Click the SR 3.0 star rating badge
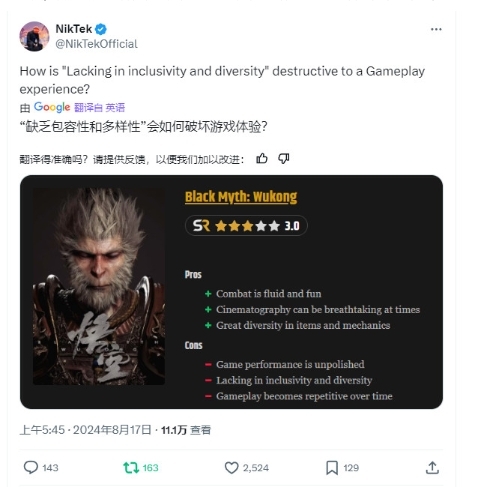Screen dimensions: 479x487 coord(246,226)
